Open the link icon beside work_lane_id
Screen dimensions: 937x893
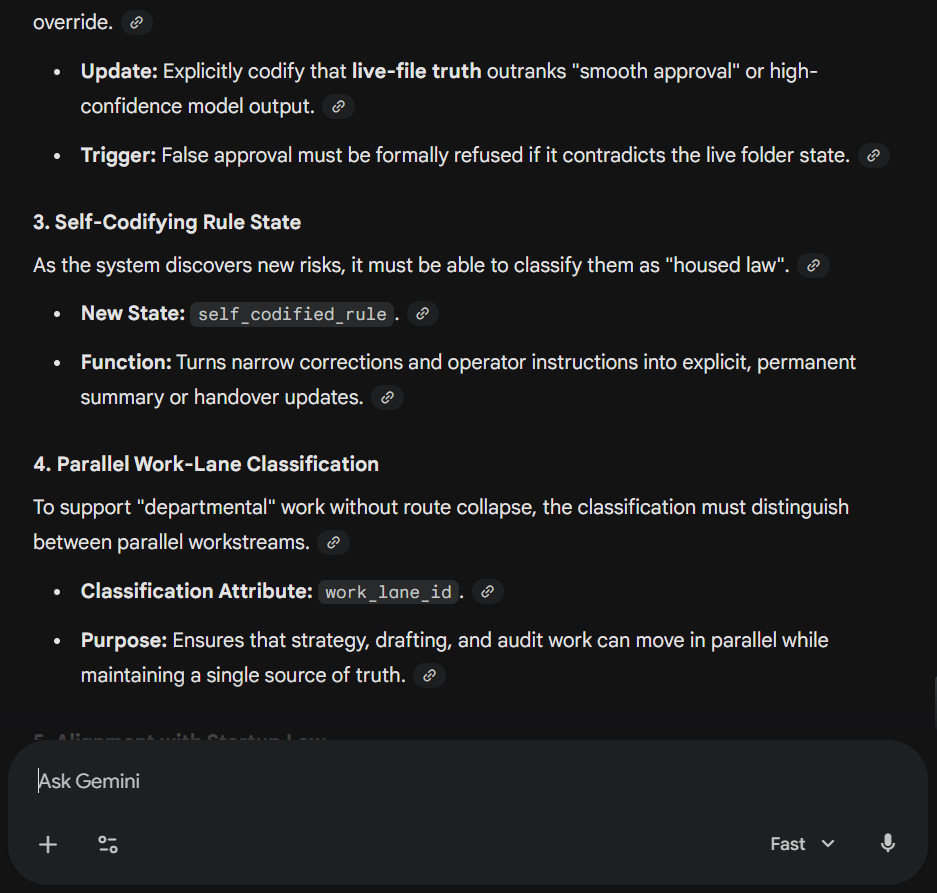488,592
